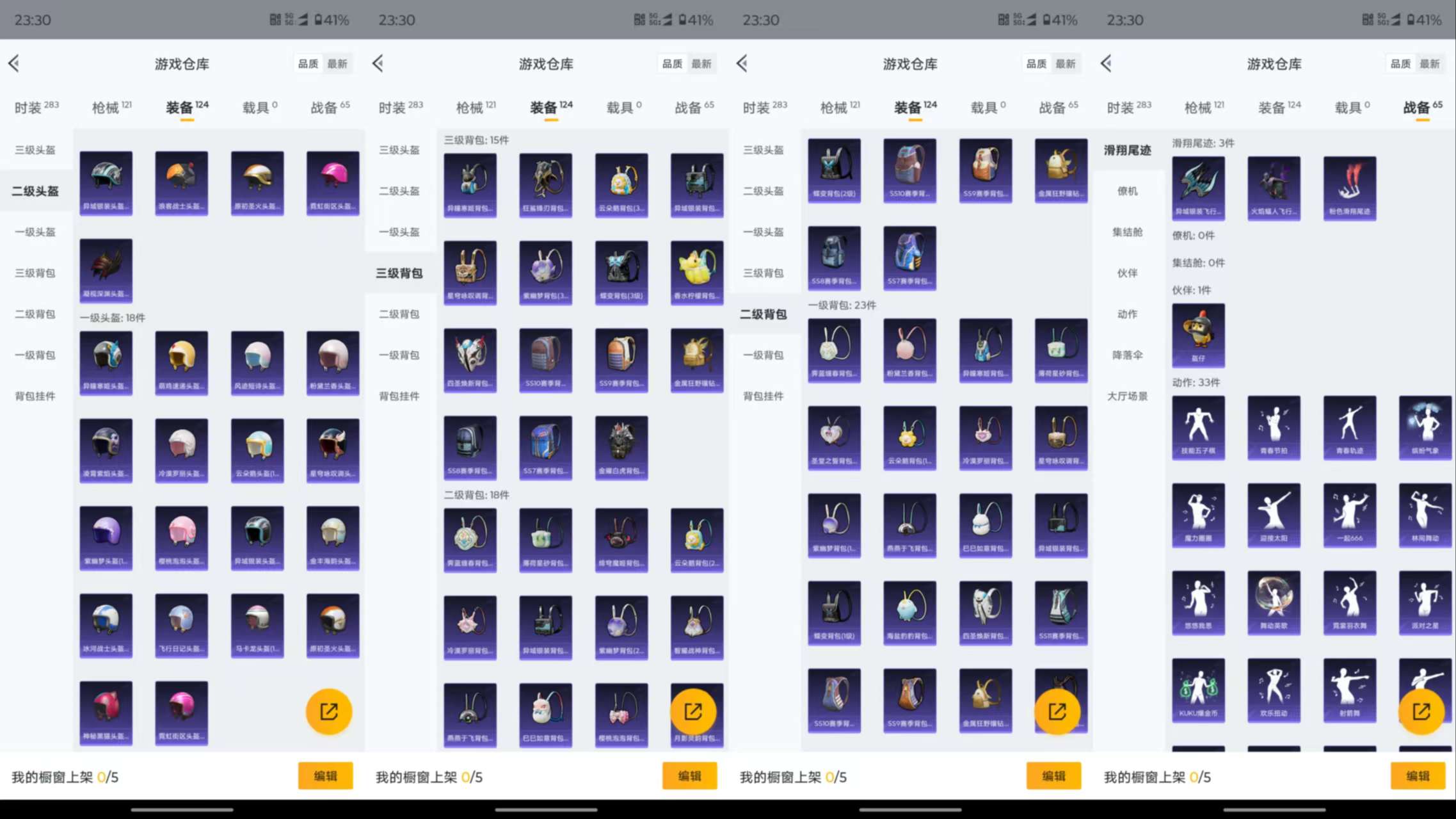Viewport: 1456px width, 819px height.
Task: Tap the 编辑 button
Action: click(x=326, y=775)
